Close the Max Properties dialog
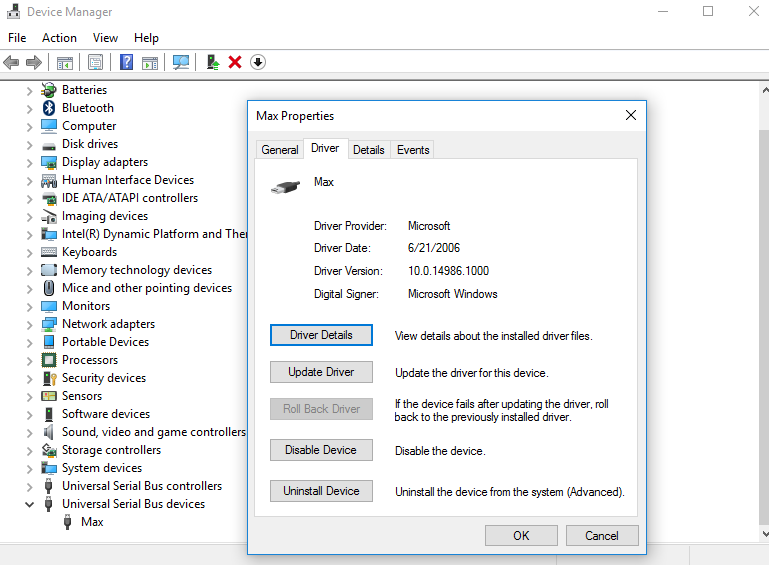Image resolution: width=769 pixels, height=565 pixels. 631,115
